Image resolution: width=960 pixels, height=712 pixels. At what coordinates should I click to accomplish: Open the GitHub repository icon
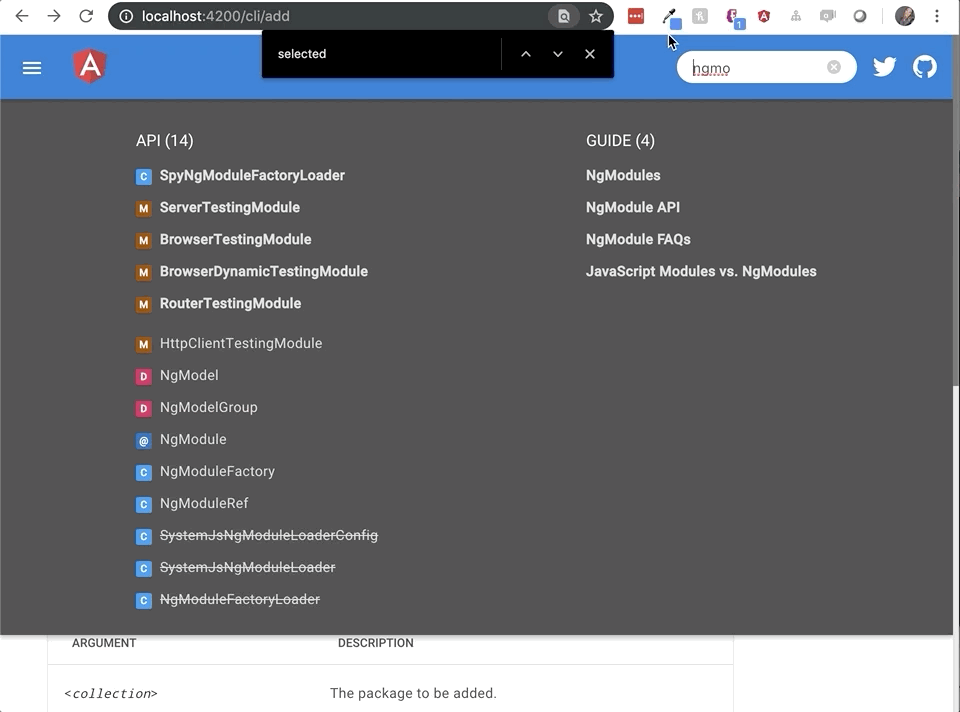(x=924, y=66)
